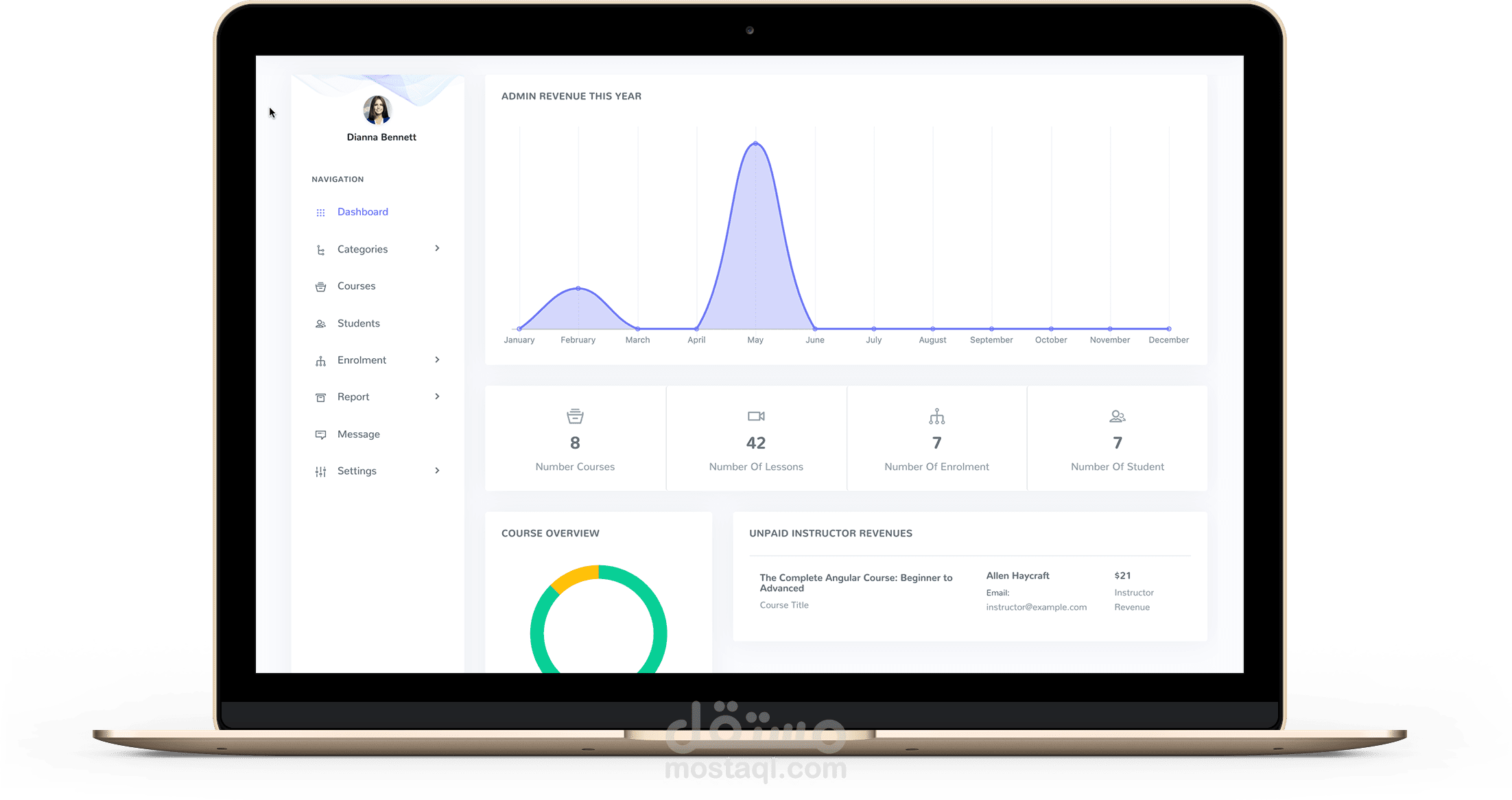This screenshot has height=800, width=1512.
Task: Expand the Settings submenu chevron
Action: [437, 471]
